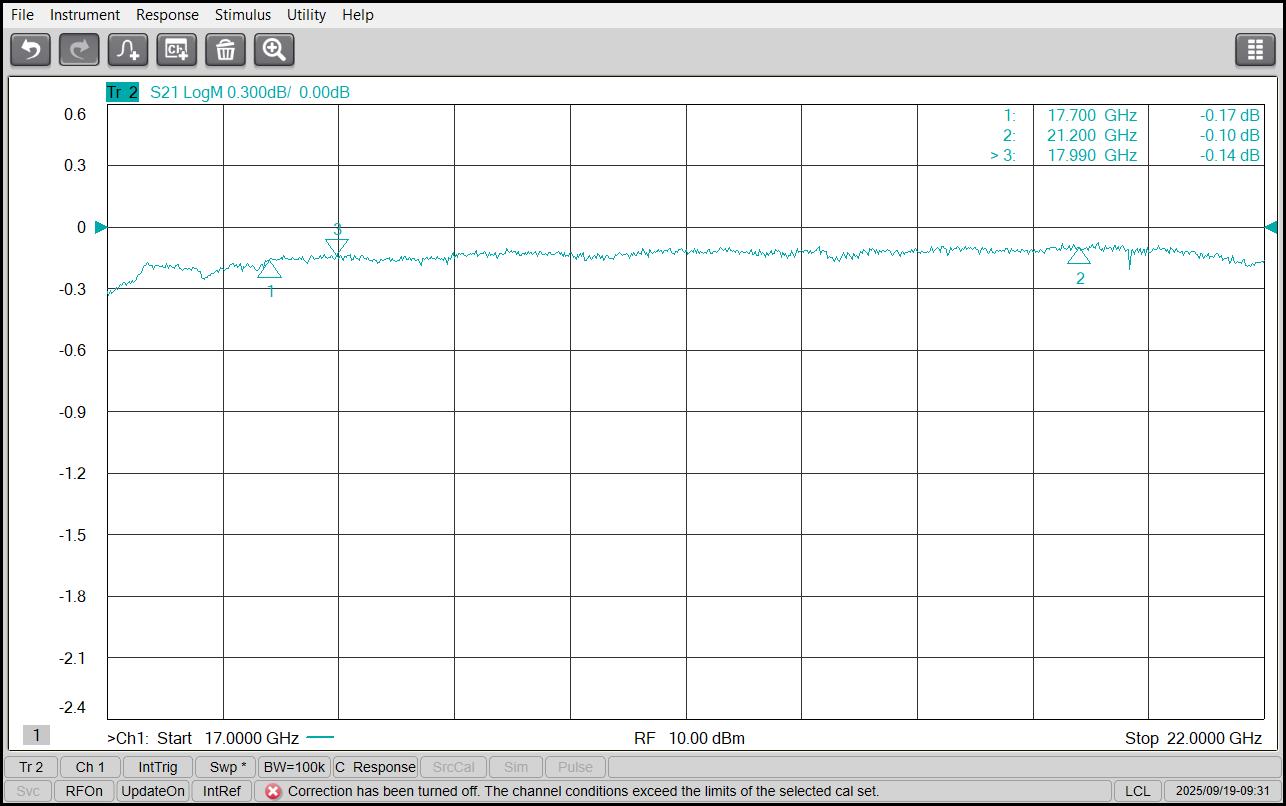This screenshot has width=1286, height=806.
Task: Activate the magnifier zoom icon
Action: coord(274,49)
